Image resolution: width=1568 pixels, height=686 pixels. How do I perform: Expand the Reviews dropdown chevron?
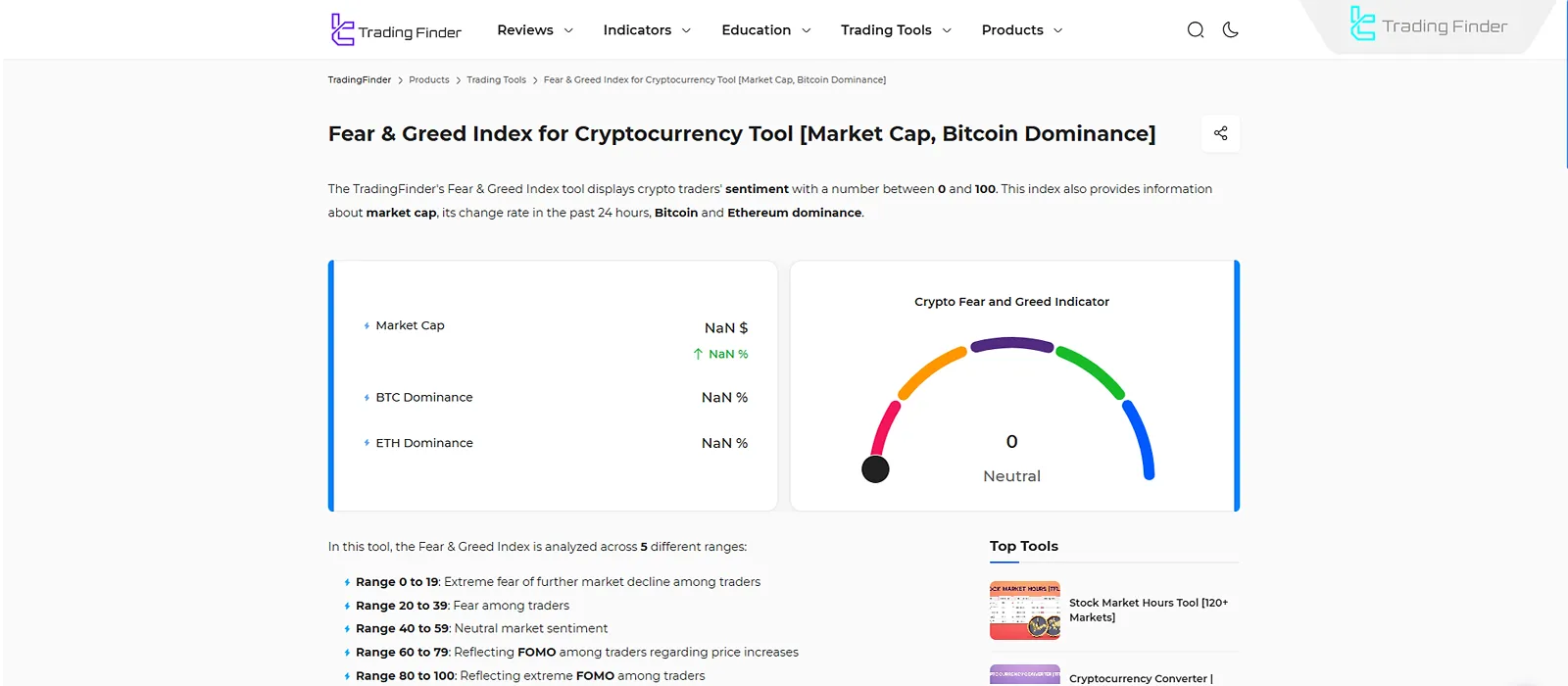(x=568, y=30)
